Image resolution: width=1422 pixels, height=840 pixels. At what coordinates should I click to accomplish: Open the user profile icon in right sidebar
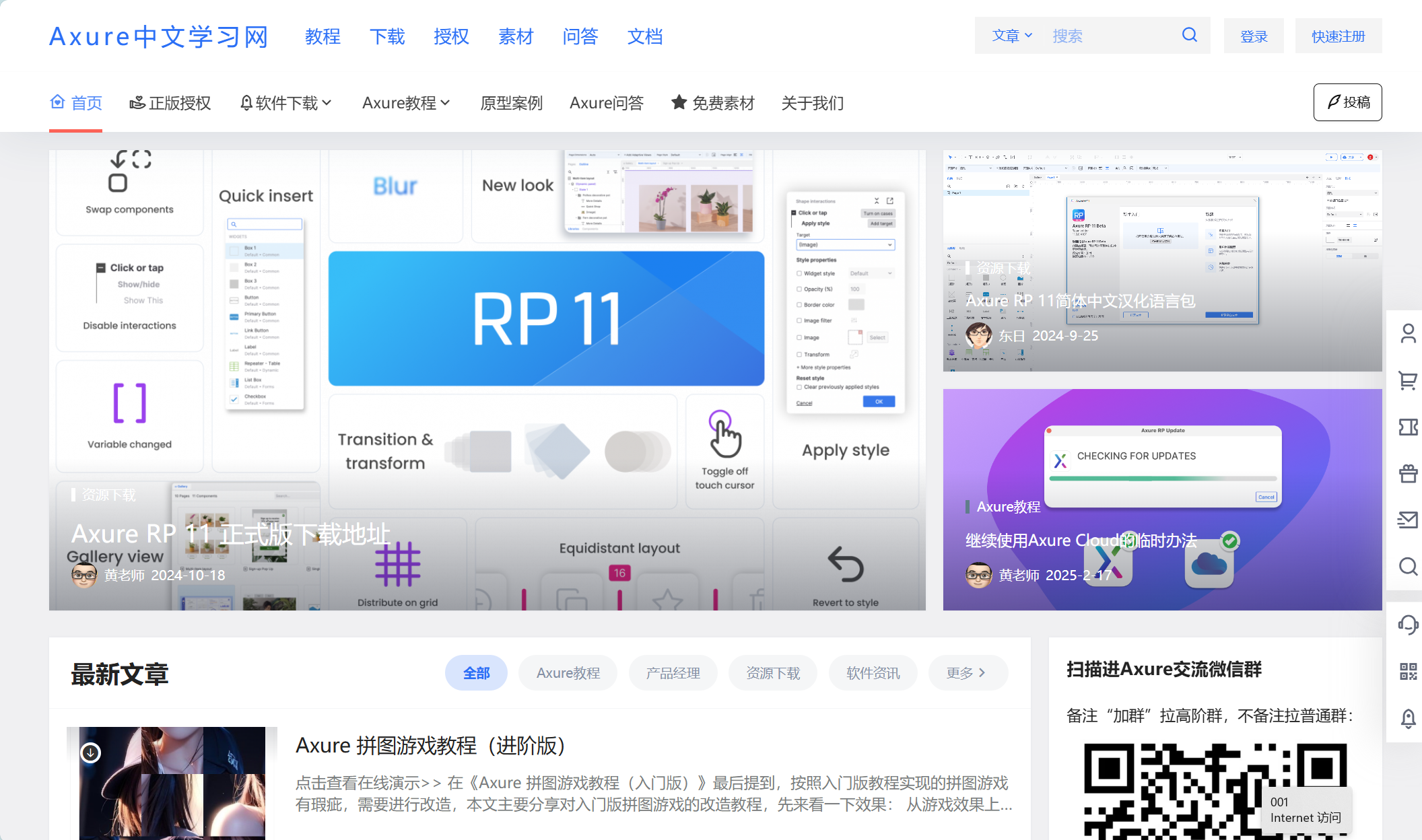click(1408, 333)
